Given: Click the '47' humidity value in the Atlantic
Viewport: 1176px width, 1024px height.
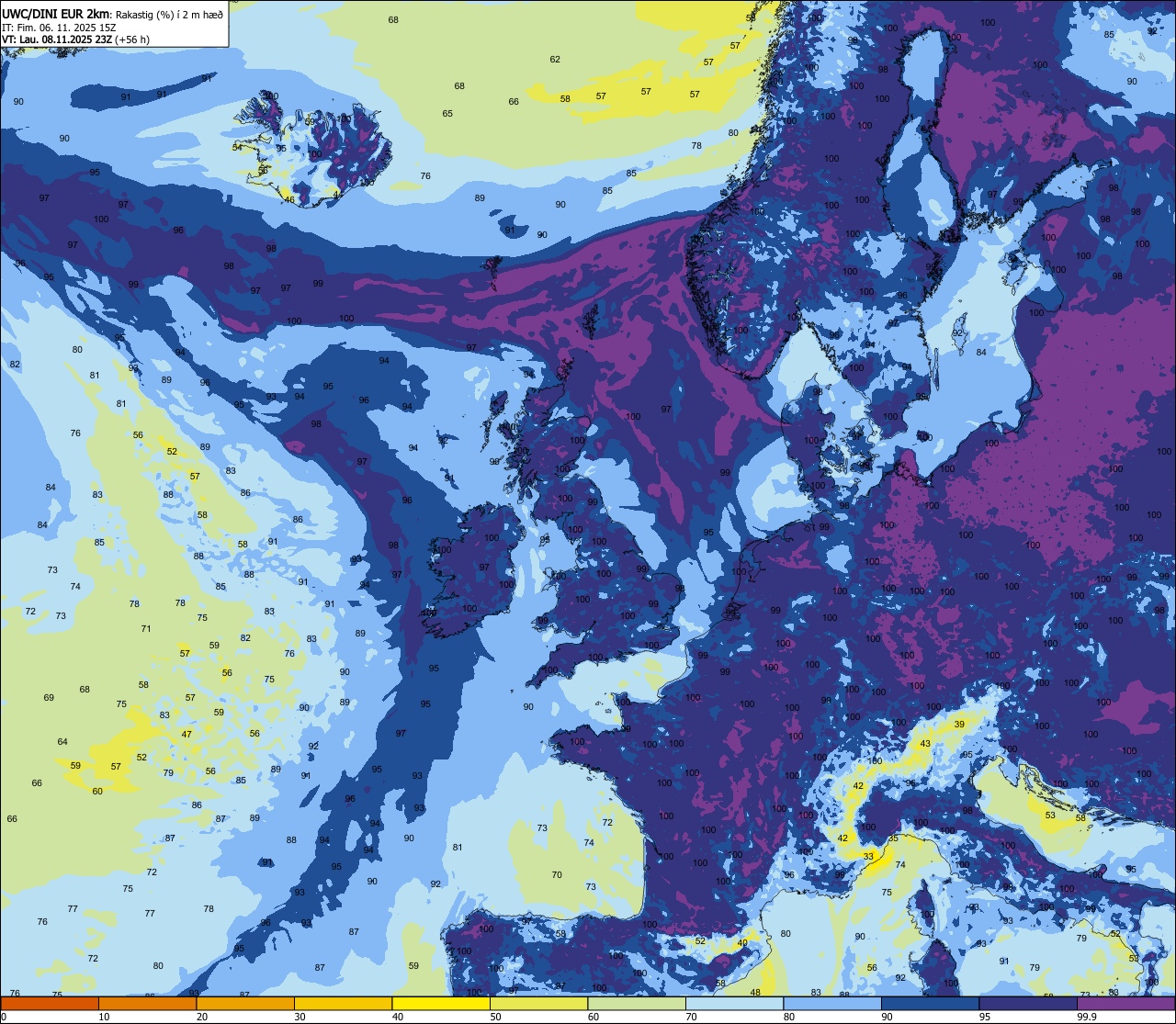Looking at the screenshot, I should 187,734.
